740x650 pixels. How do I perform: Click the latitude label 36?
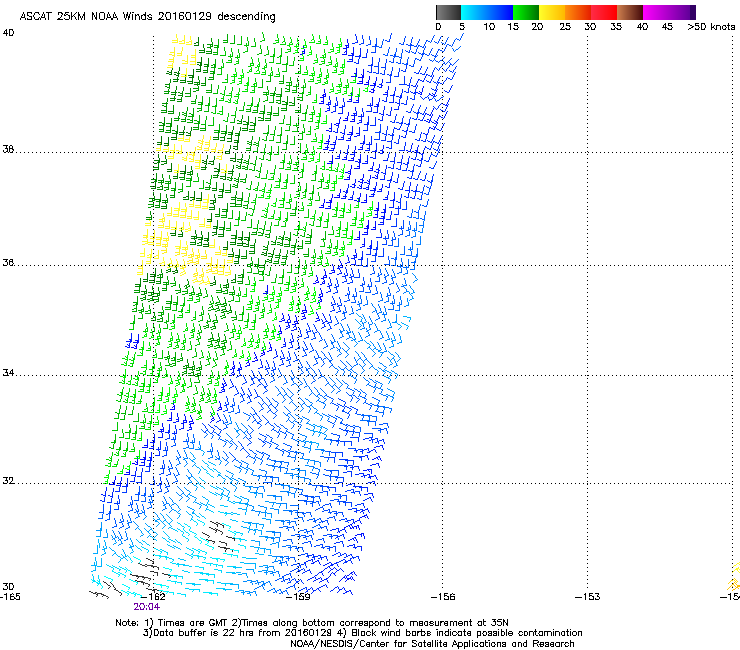click(8, 262)
